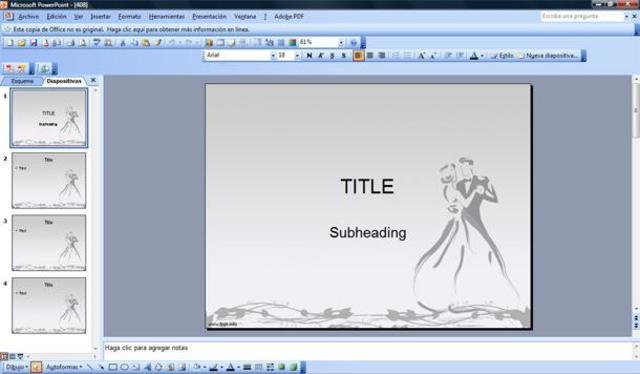This screenshot has width=640, height=374.
Task: Insert a text box from drawing toolbar
Action: coord(136,367)
